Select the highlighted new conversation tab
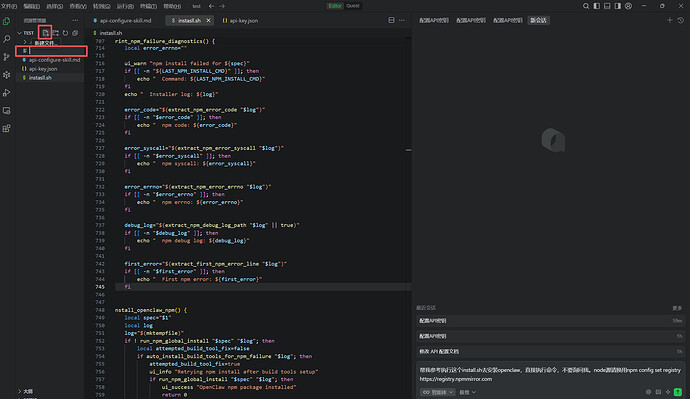Screen dimensions: 690x399 (538, 20)
